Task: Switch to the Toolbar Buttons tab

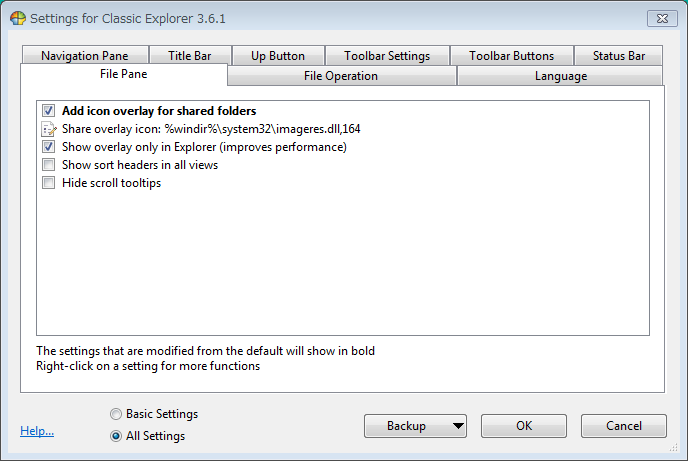Action: coord(512,56)
